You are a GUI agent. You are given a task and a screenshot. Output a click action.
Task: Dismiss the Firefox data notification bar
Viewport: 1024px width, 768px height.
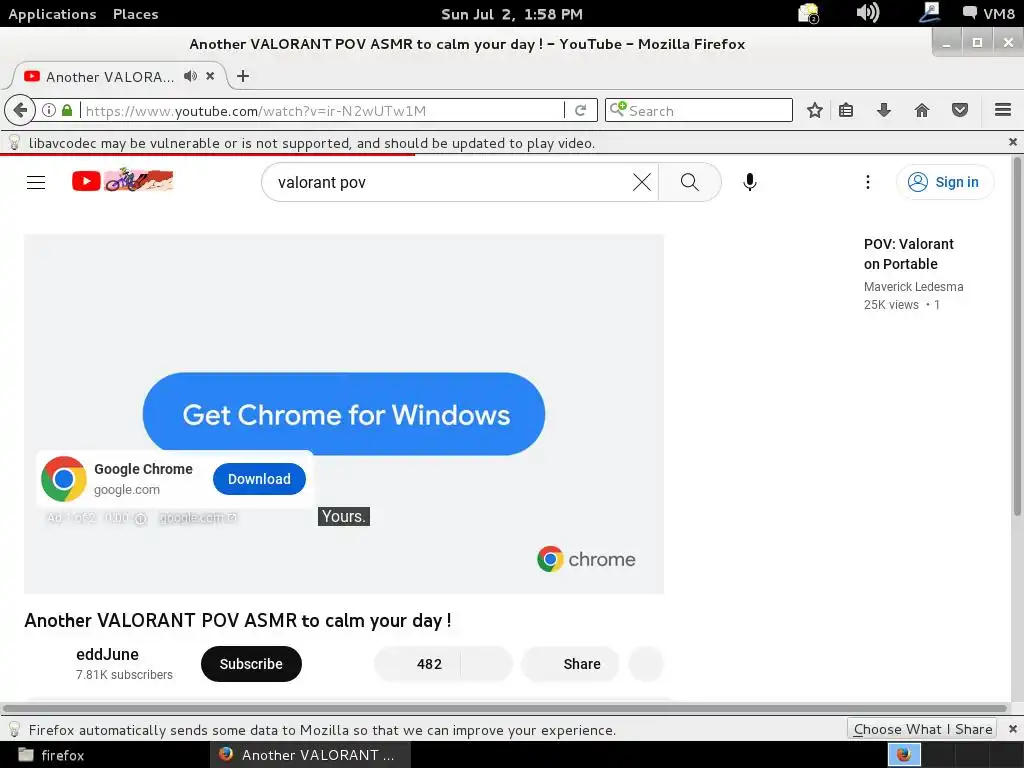click(1012, 729)
